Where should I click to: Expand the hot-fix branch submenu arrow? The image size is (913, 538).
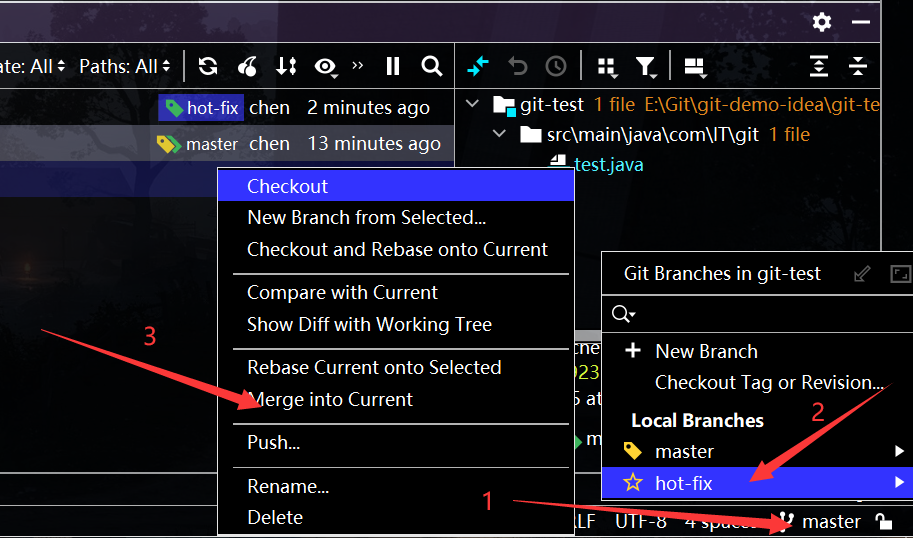[x=900, y=482]
